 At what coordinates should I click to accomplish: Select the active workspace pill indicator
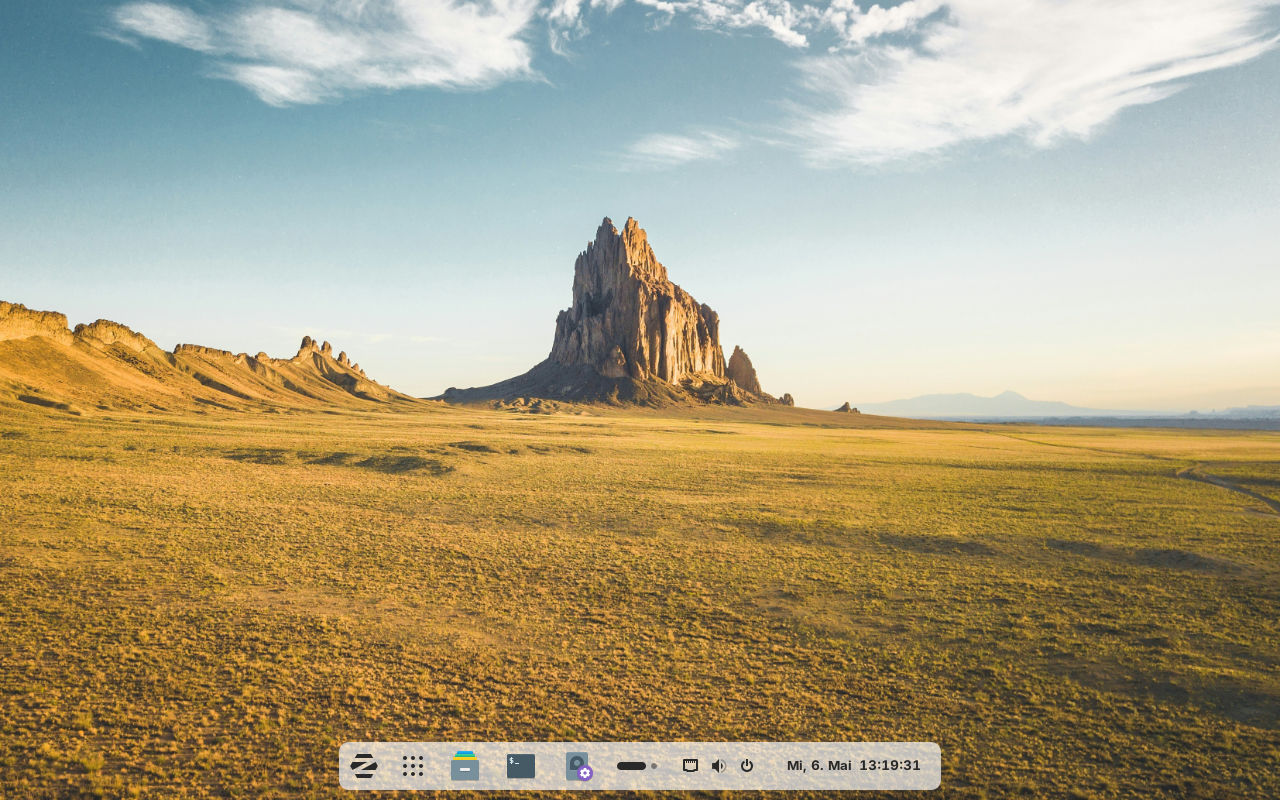click(x=631, y=766)
